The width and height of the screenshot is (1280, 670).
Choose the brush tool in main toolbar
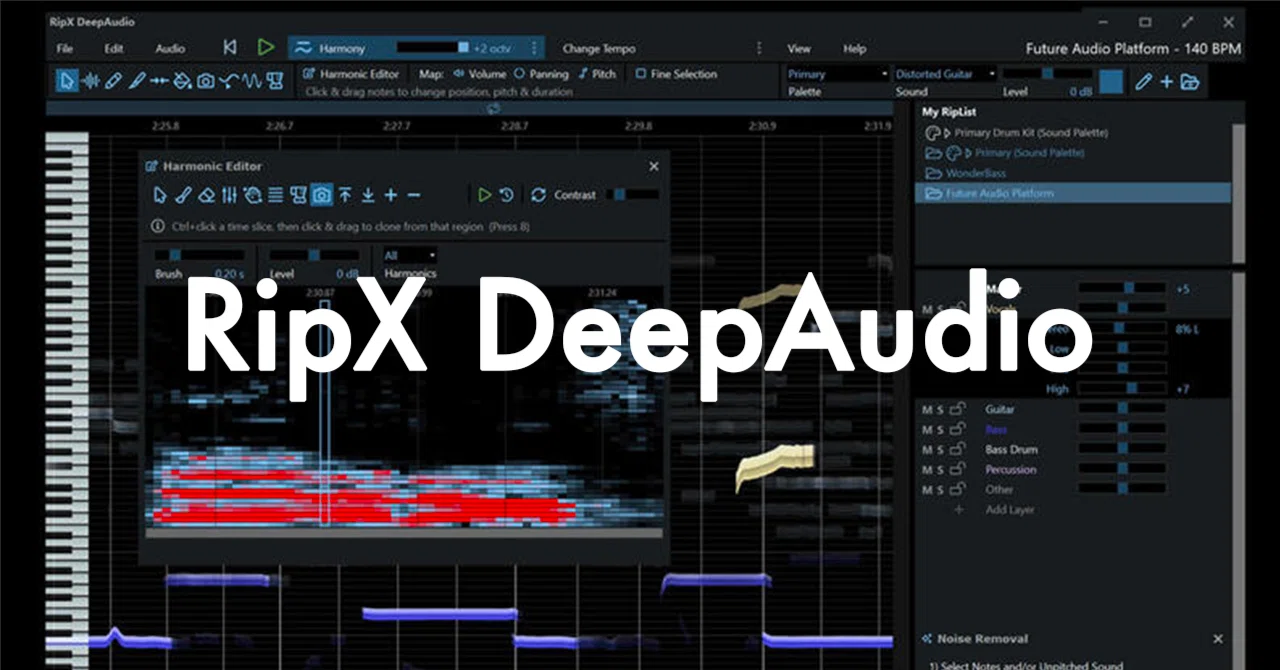tap(136, 81)
